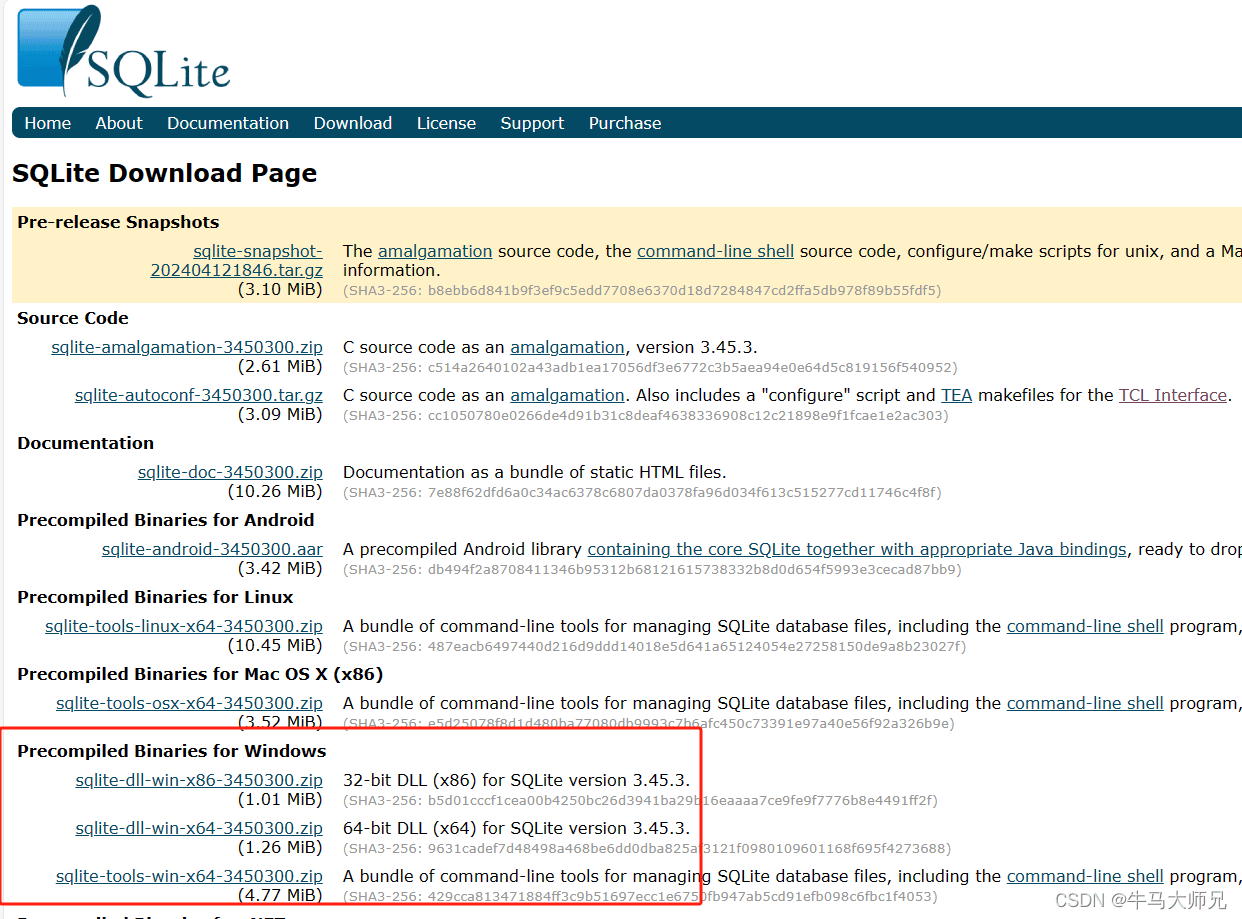The image size is (1242, 919).
Task: Download sqlite-amalgamation-3450300.zip
Action: pyautogui.click(x=187, y=347)
